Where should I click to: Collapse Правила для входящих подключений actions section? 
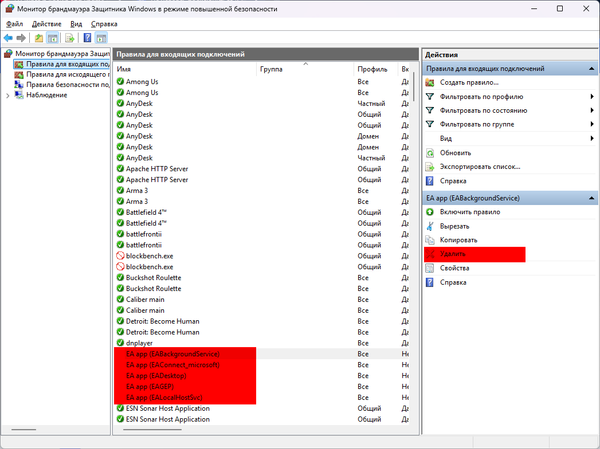click(592, 69)
